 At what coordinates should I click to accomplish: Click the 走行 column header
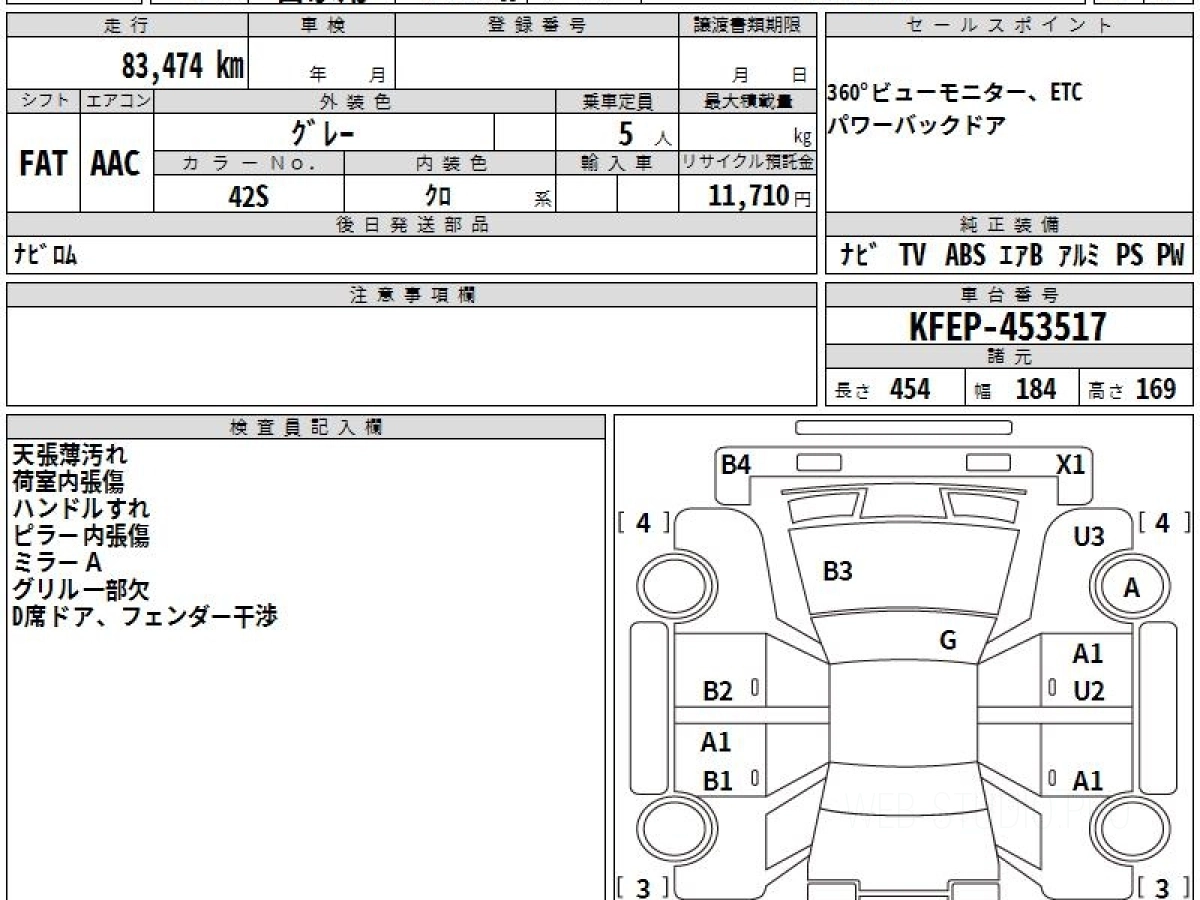click(x=126, y=27)
